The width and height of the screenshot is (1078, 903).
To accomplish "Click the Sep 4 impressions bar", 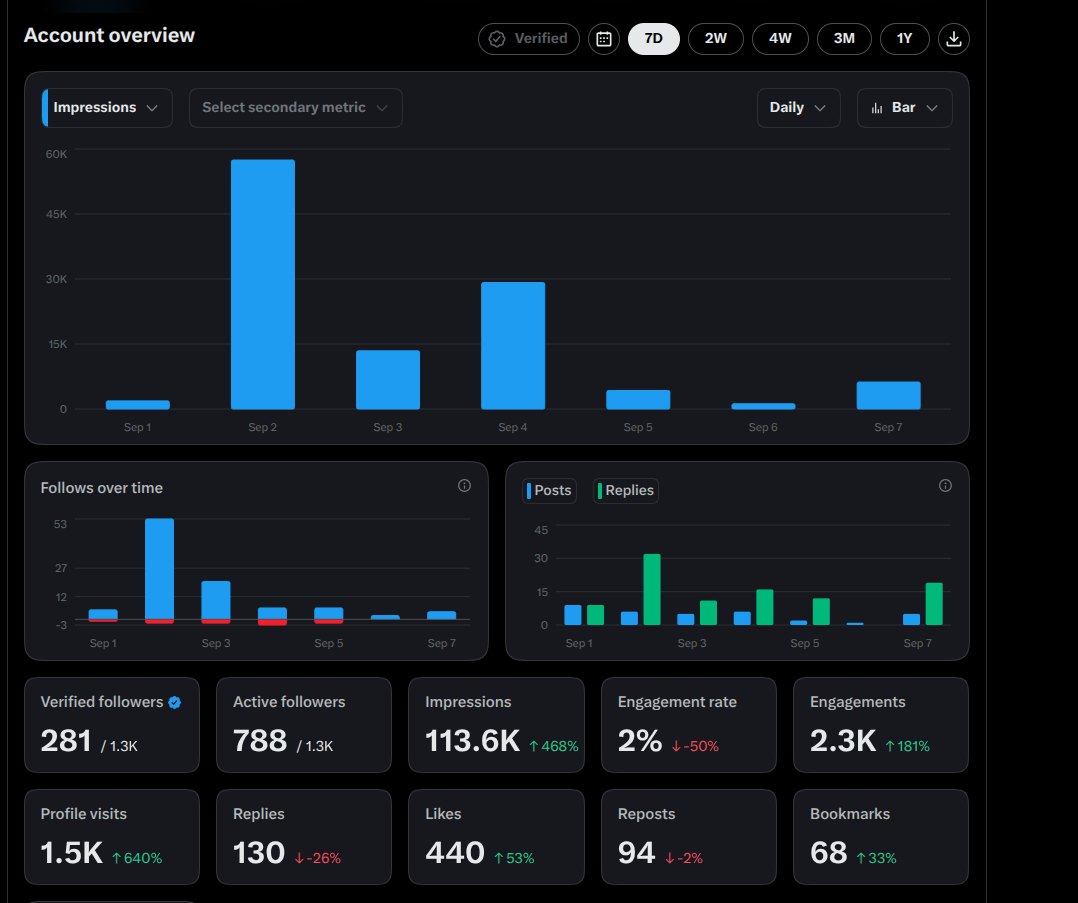I will 513,345.
